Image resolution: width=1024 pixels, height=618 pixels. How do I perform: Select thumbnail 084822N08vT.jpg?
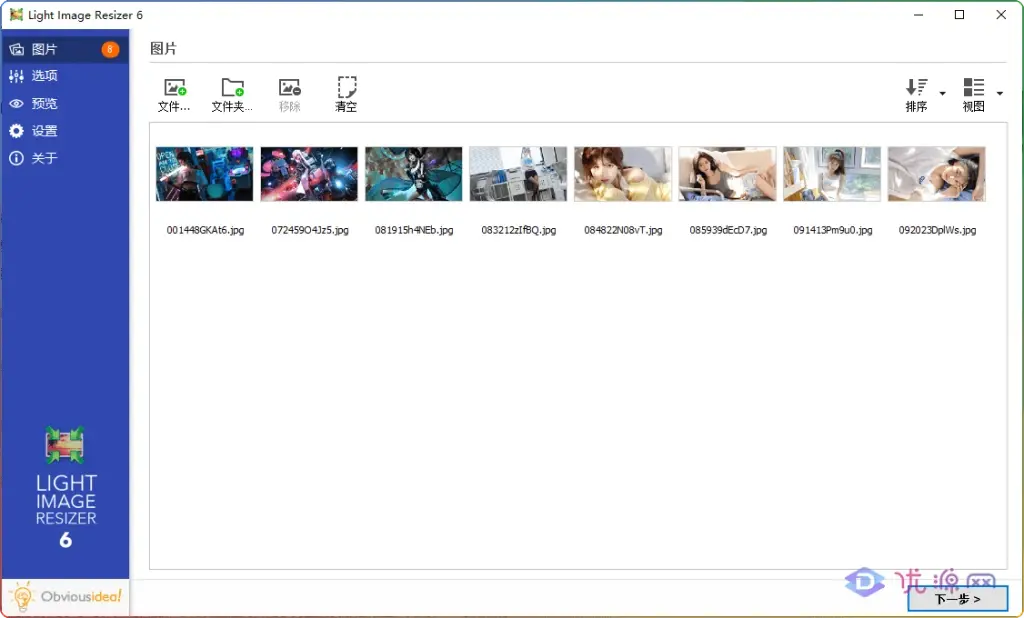[x=623, y=174]
